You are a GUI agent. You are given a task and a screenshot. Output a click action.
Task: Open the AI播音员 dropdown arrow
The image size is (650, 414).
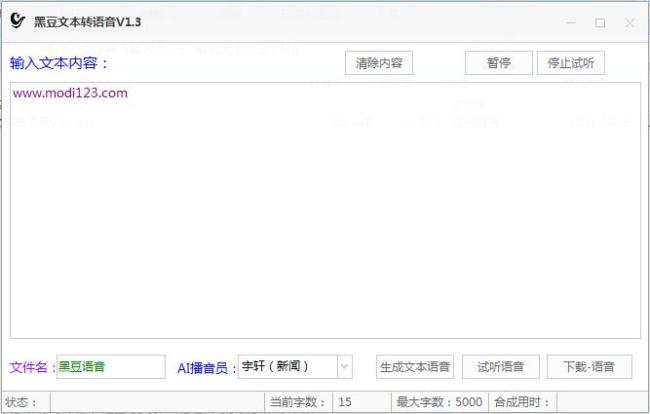[345, 367]
